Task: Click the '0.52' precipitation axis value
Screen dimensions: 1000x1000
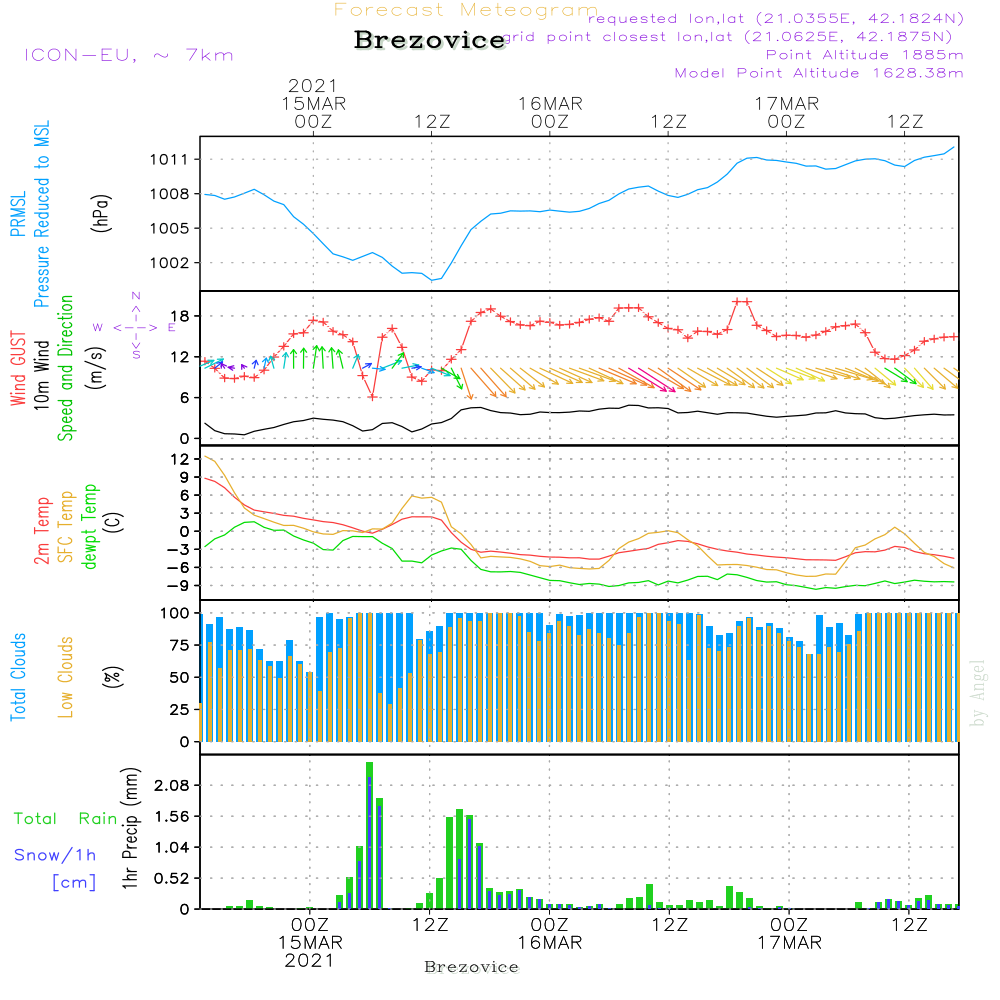Action: [x=172, y=878]
